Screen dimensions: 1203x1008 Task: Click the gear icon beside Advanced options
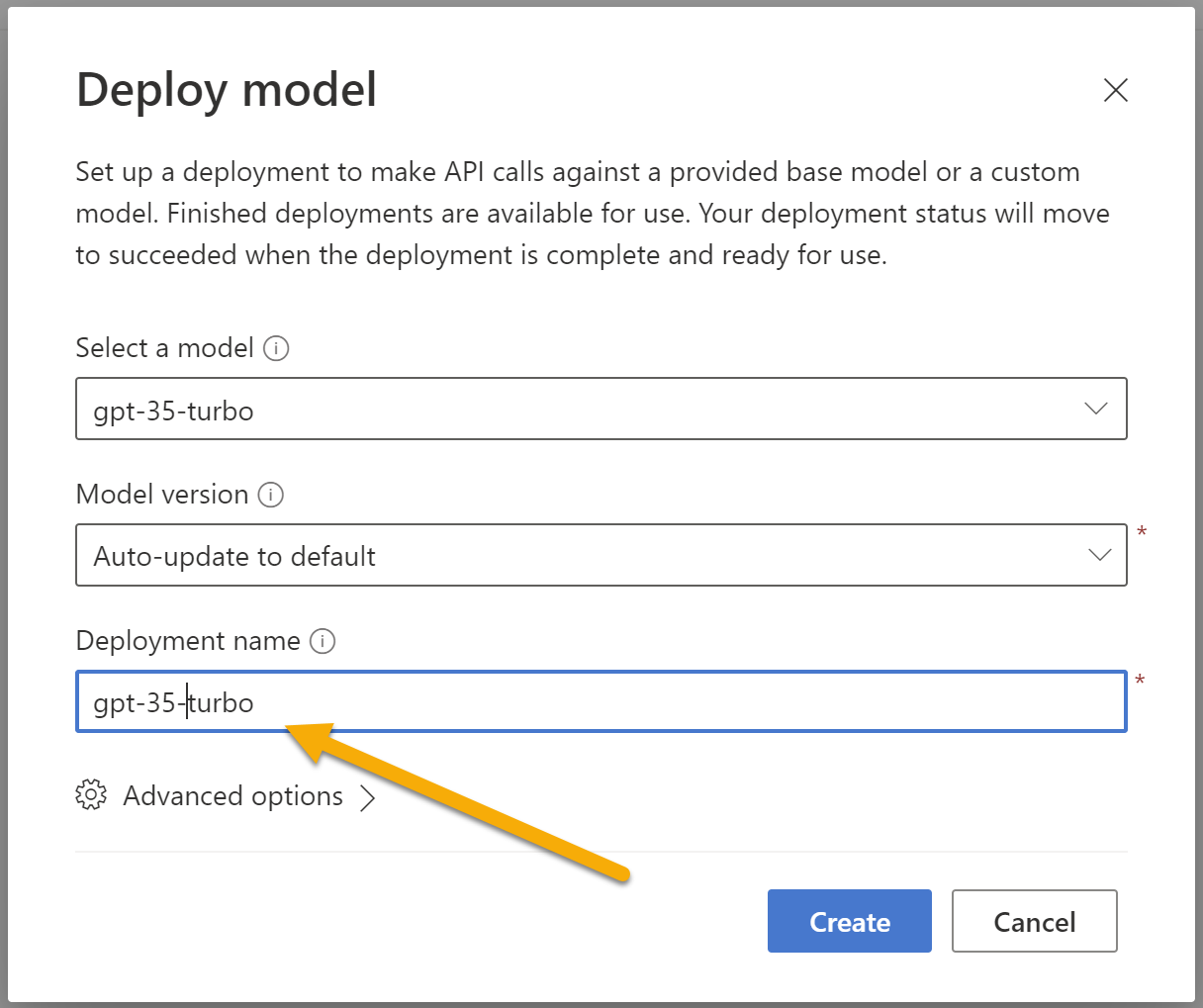pyautogui.click(x=91, y=794)
